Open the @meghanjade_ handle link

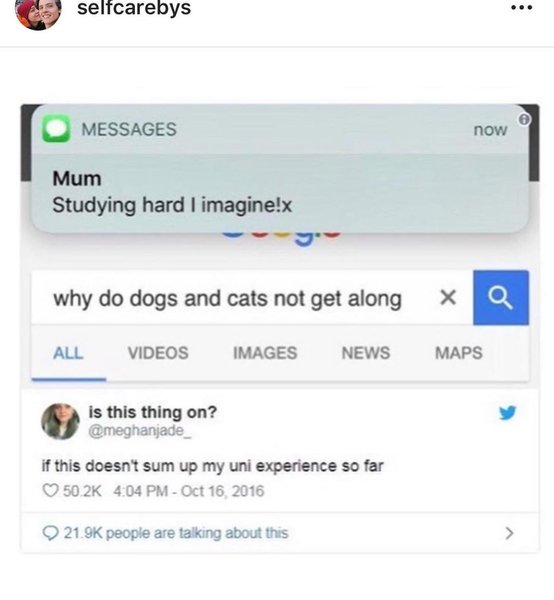pyautogui.click(x=139, y=431)
